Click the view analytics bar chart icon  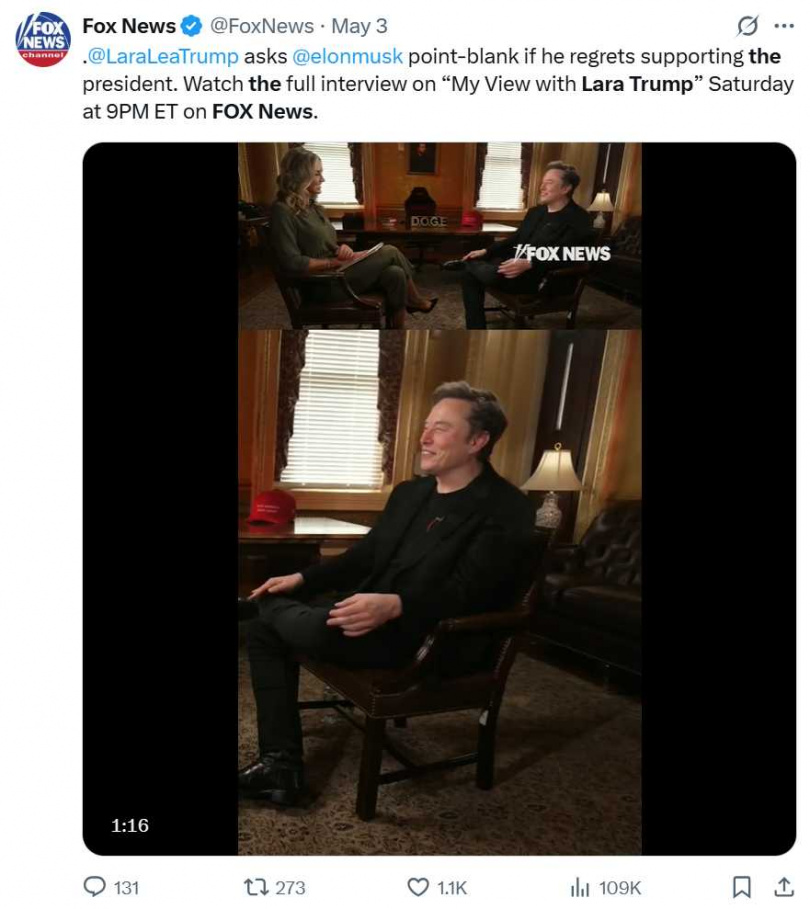click(580, 886)
